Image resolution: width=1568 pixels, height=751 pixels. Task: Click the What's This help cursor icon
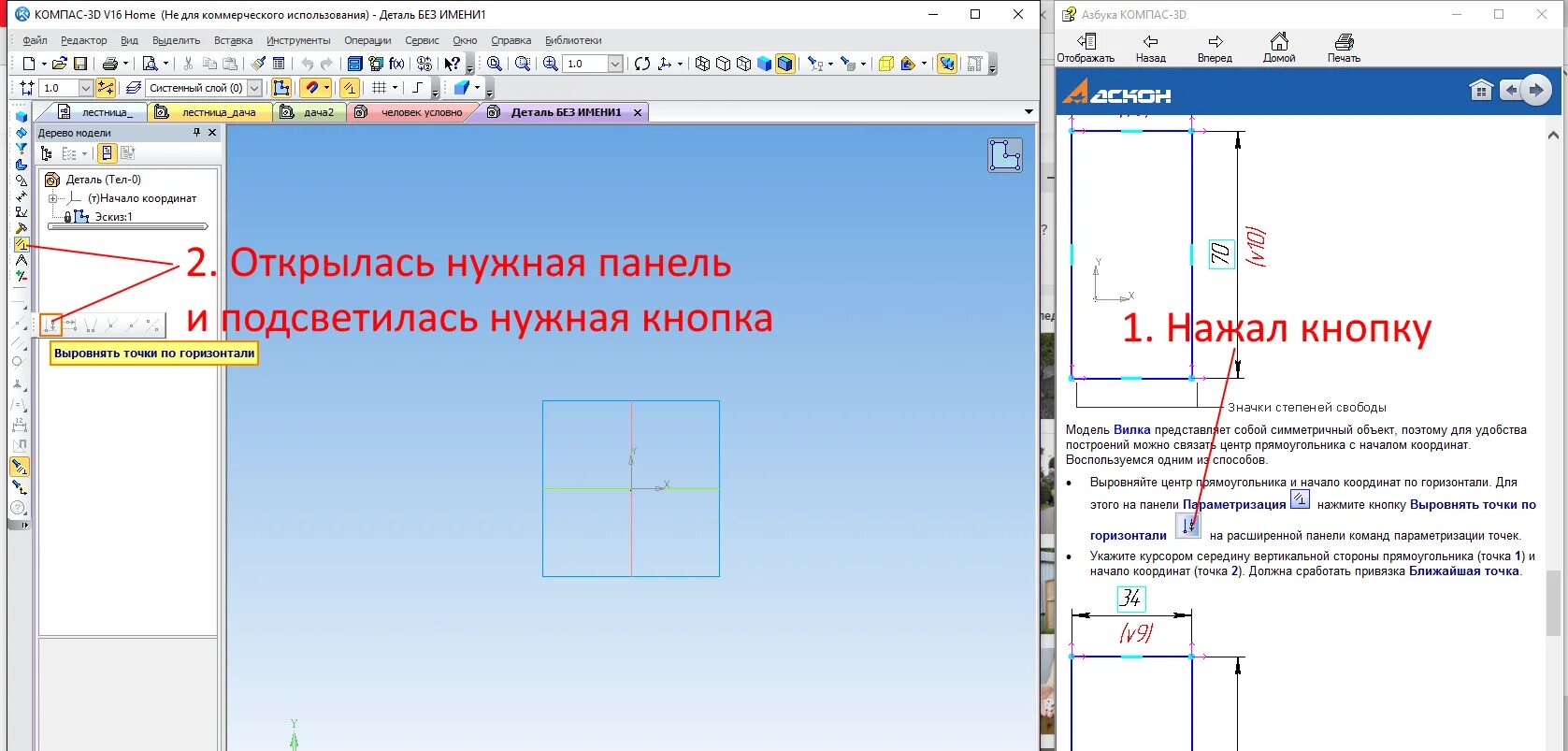452,64
